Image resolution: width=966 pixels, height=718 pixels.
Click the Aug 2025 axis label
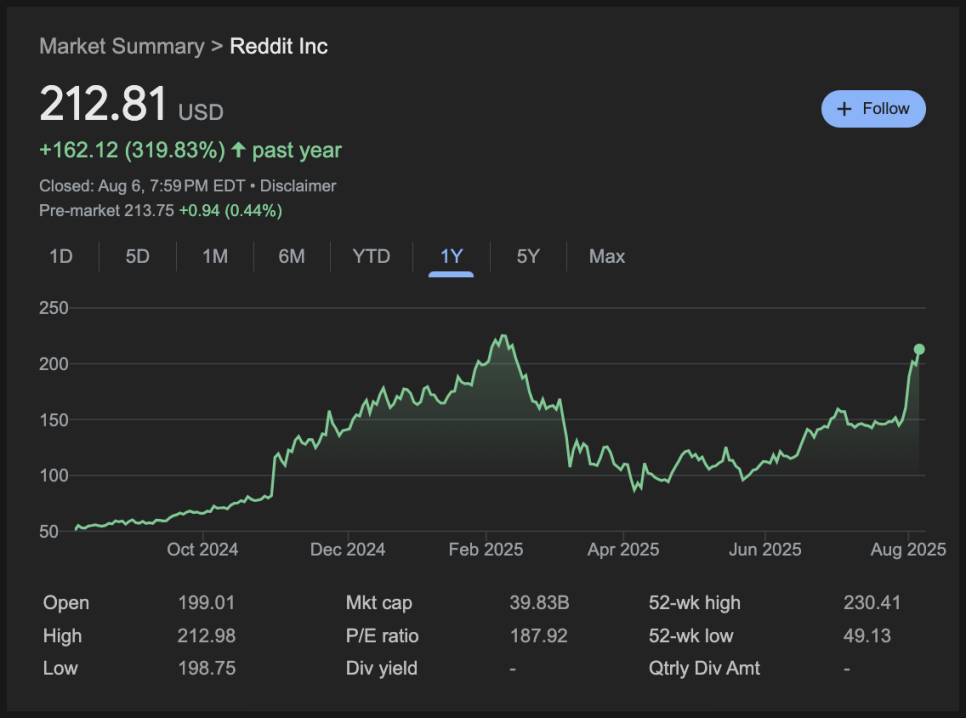pyautogui.click(x=908, y=549)
